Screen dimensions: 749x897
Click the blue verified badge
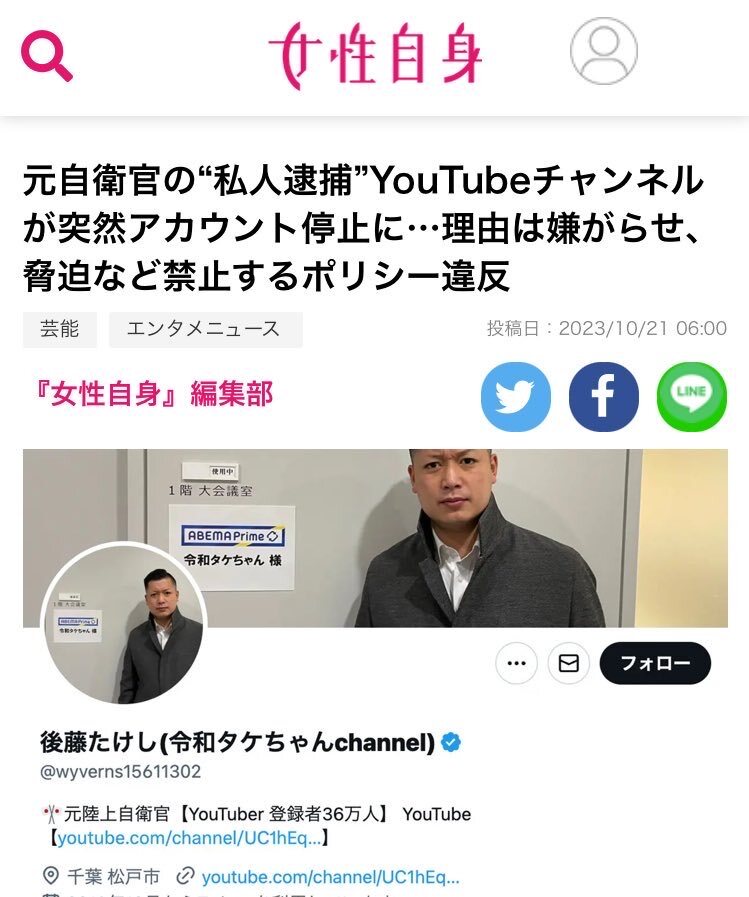coord(451,742)
